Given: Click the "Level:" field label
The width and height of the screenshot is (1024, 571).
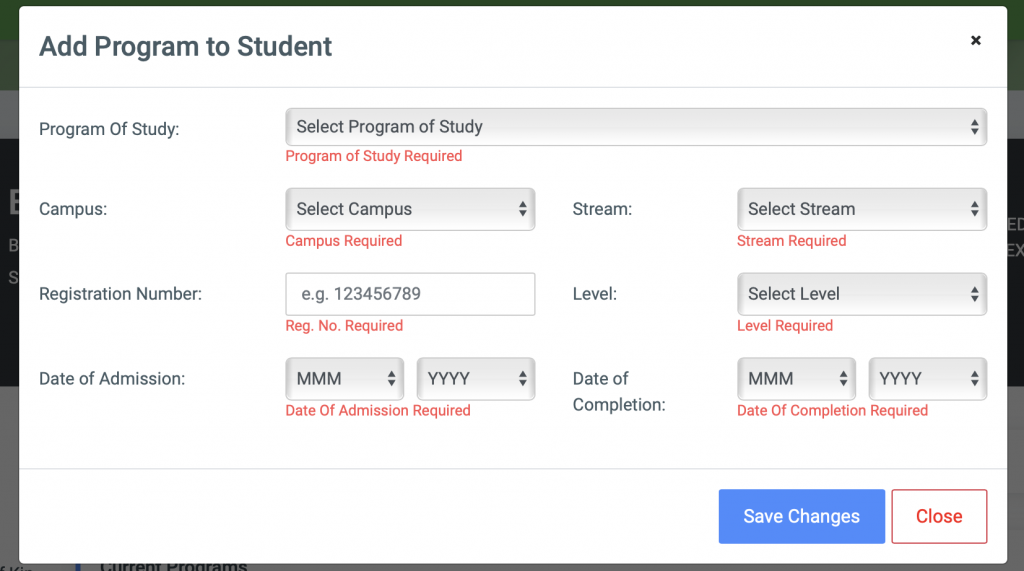Looking at the screenshot, I should (594, 294).
